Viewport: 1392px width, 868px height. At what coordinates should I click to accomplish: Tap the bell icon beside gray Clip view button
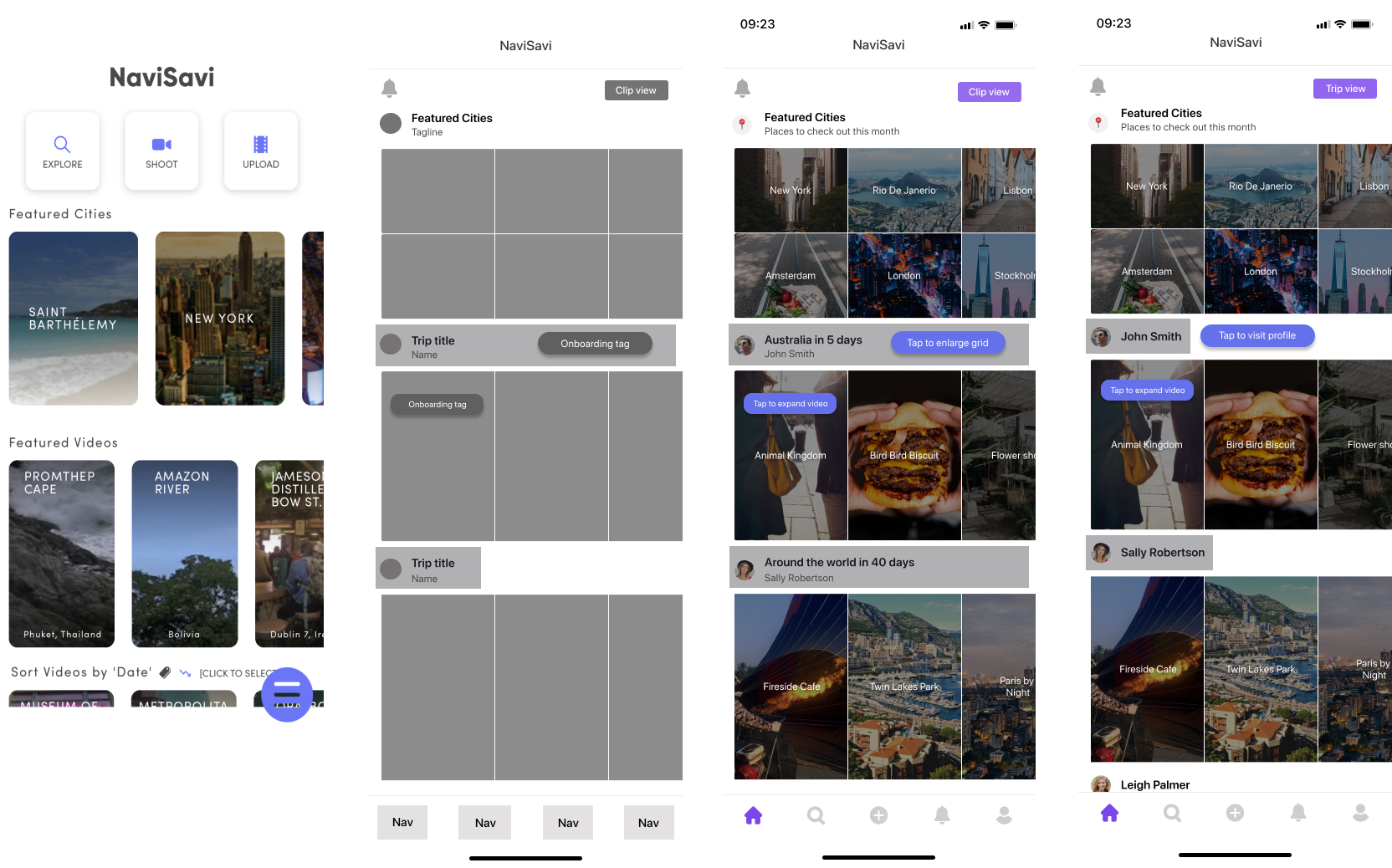pos(389,88)
